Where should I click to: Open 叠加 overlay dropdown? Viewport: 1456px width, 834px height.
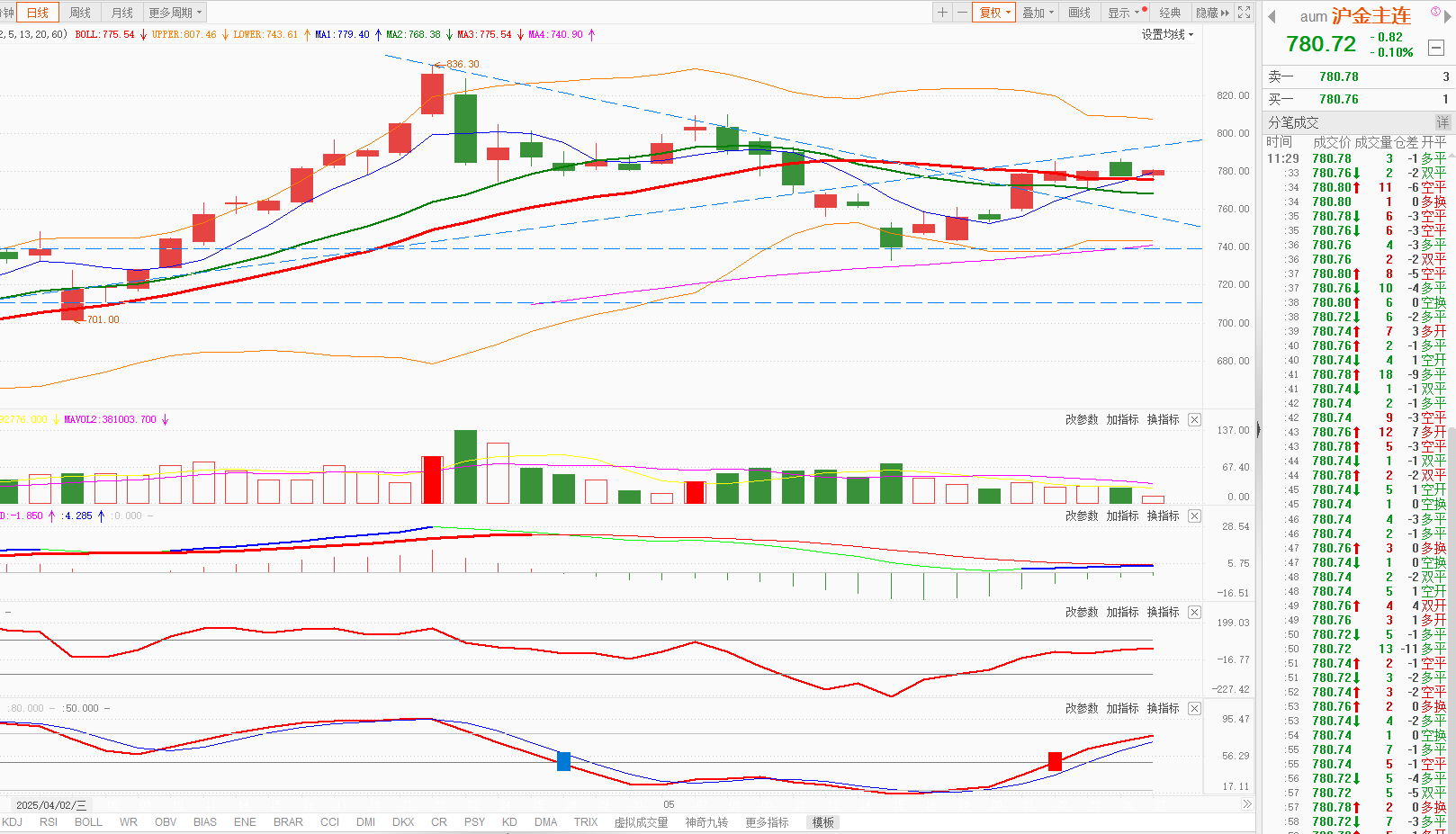point(1038,13)
